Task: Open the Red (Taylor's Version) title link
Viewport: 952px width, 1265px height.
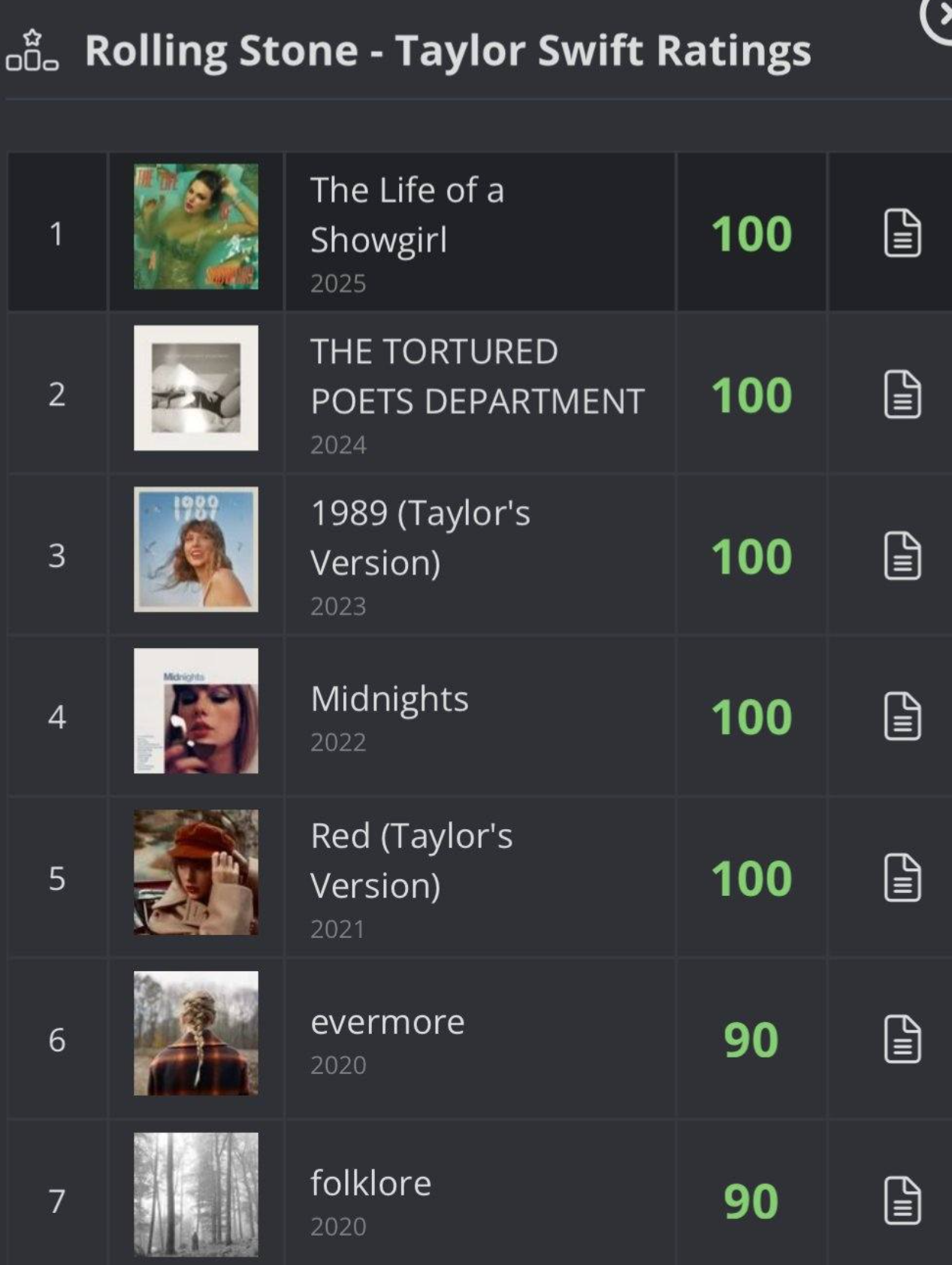Action: coord(411,861)
